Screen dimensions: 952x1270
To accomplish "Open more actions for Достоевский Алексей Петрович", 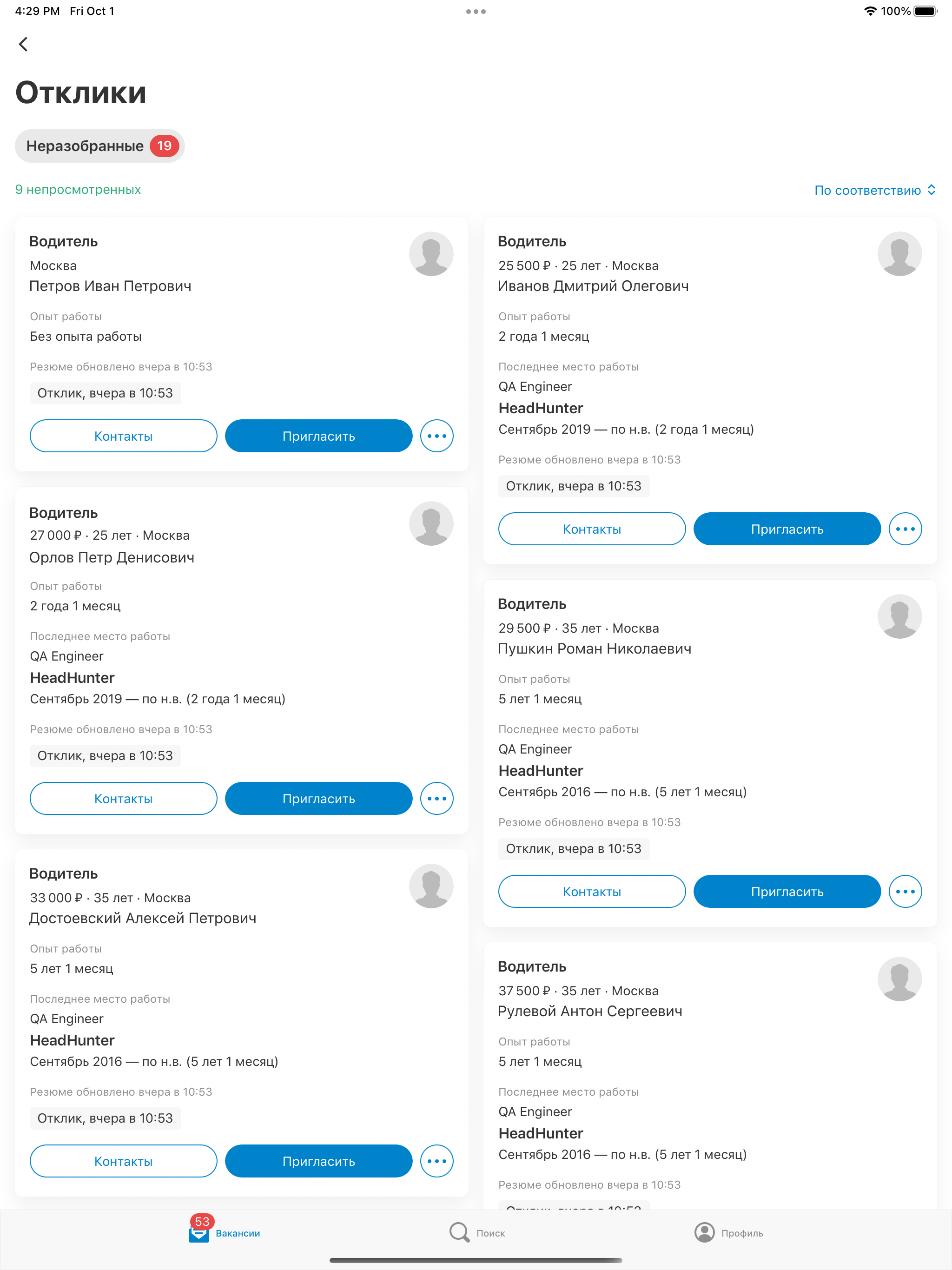I will pos(436,1161).
